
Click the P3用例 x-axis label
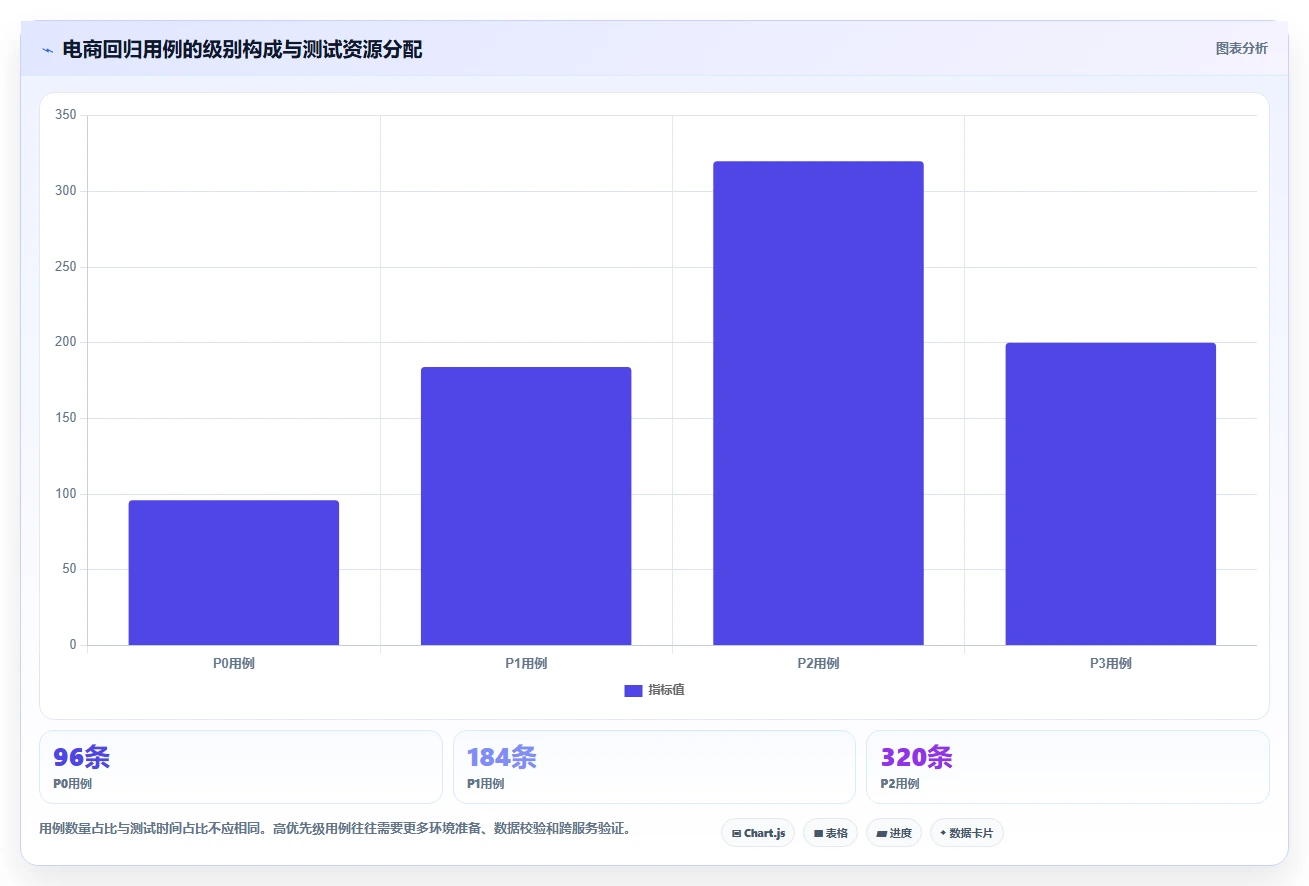click(x=1110, y=664)
